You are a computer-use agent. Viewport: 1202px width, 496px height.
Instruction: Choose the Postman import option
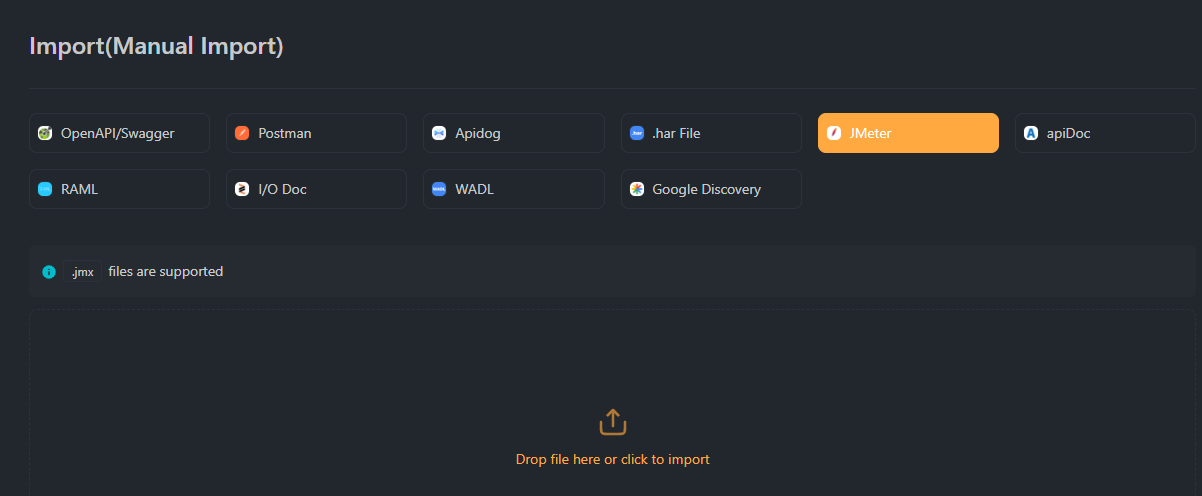click(316, 133)
